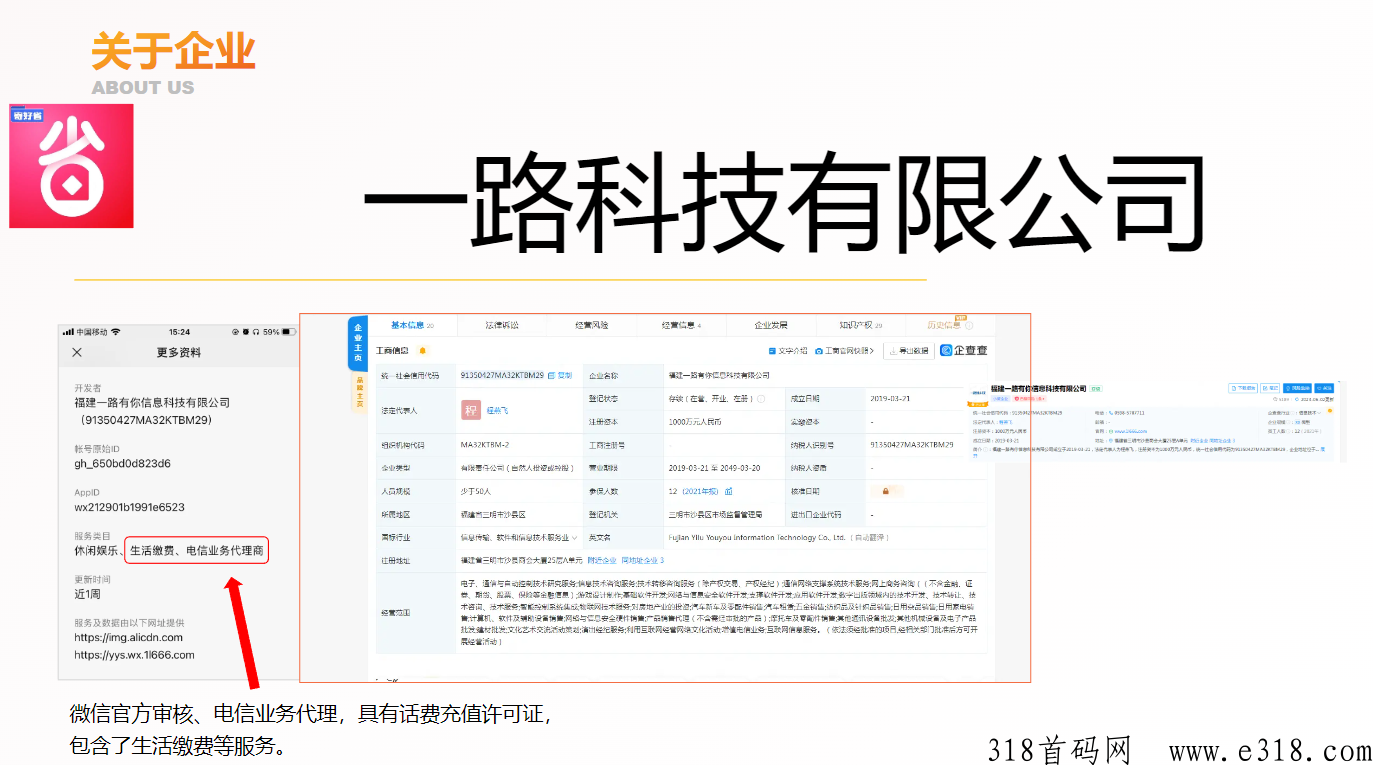
Task: Select the gh_650bd0d823d6 account ID text
Action: tap(122, 464)
